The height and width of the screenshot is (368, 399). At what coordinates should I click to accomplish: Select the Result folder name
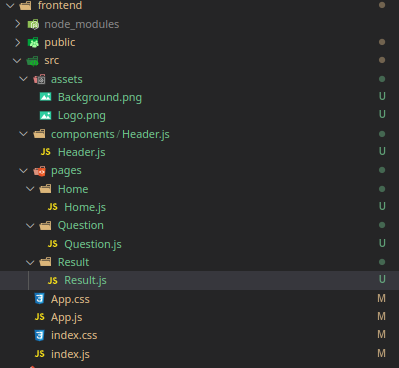(x=73, y=262)
